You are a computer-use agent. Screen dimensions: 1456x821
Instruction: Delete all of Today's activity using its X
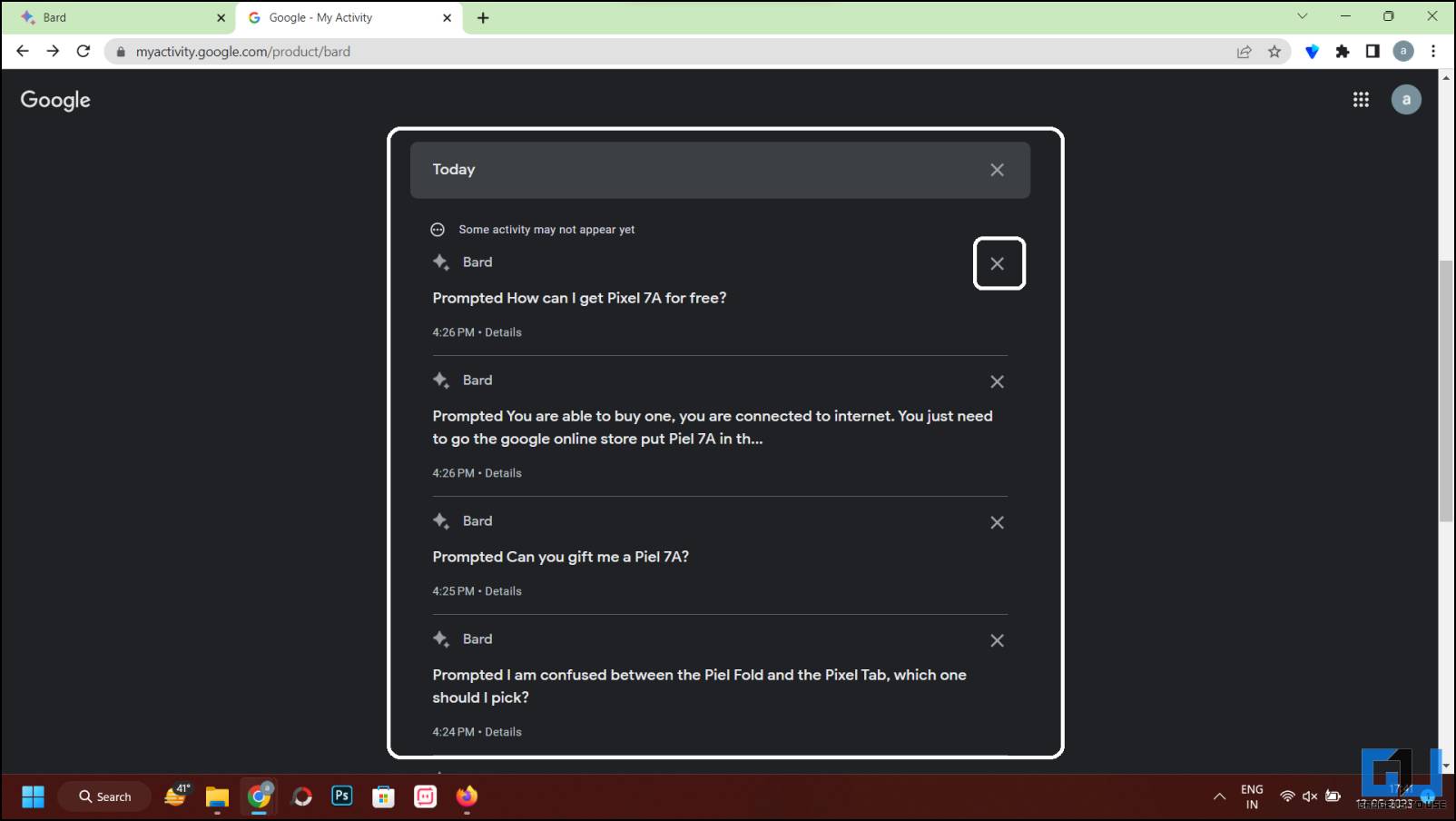click(997, 170)
